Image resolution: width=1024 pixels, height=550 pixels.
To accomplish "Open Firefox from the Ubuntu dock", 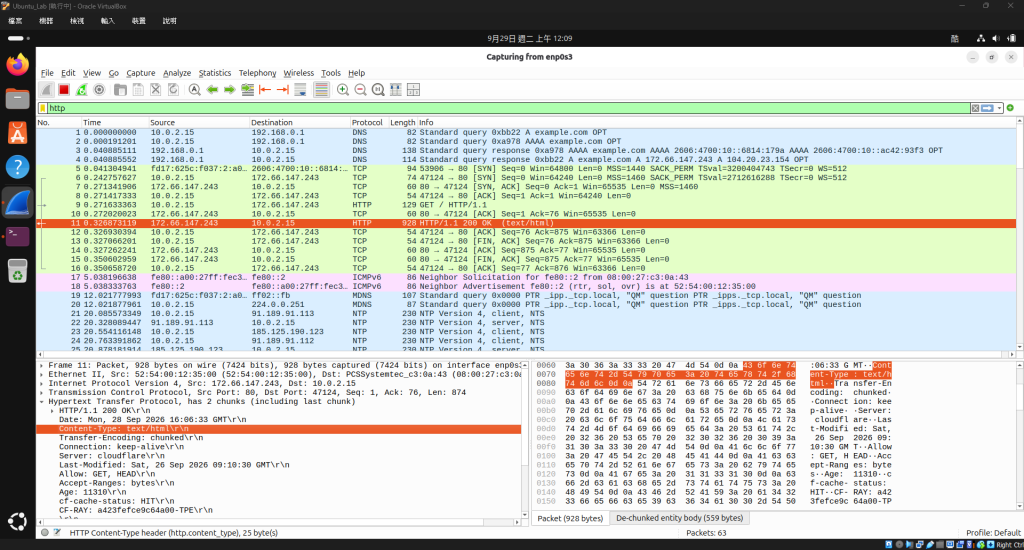I will (x=18, y=65).
